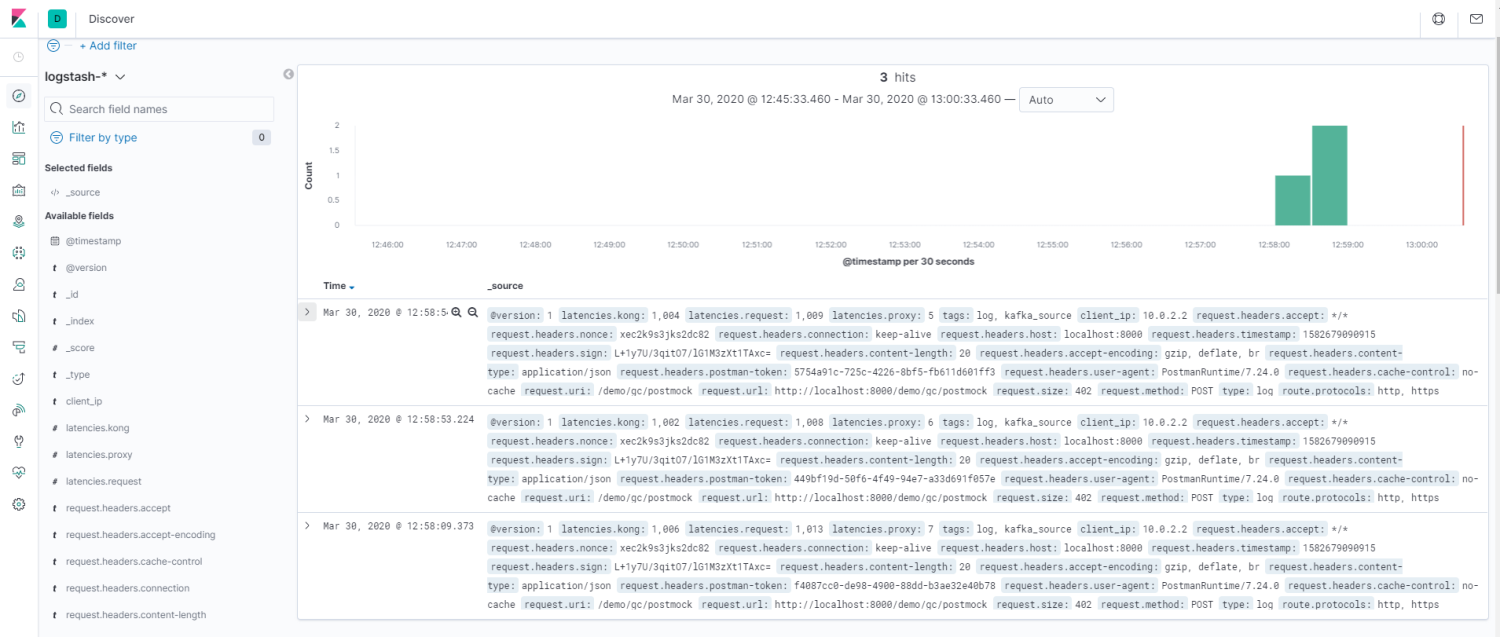Expand the 12:58:53.224 log row
Screen dimensions: 1500x637
pyautogui.click(x=307, y=419)
